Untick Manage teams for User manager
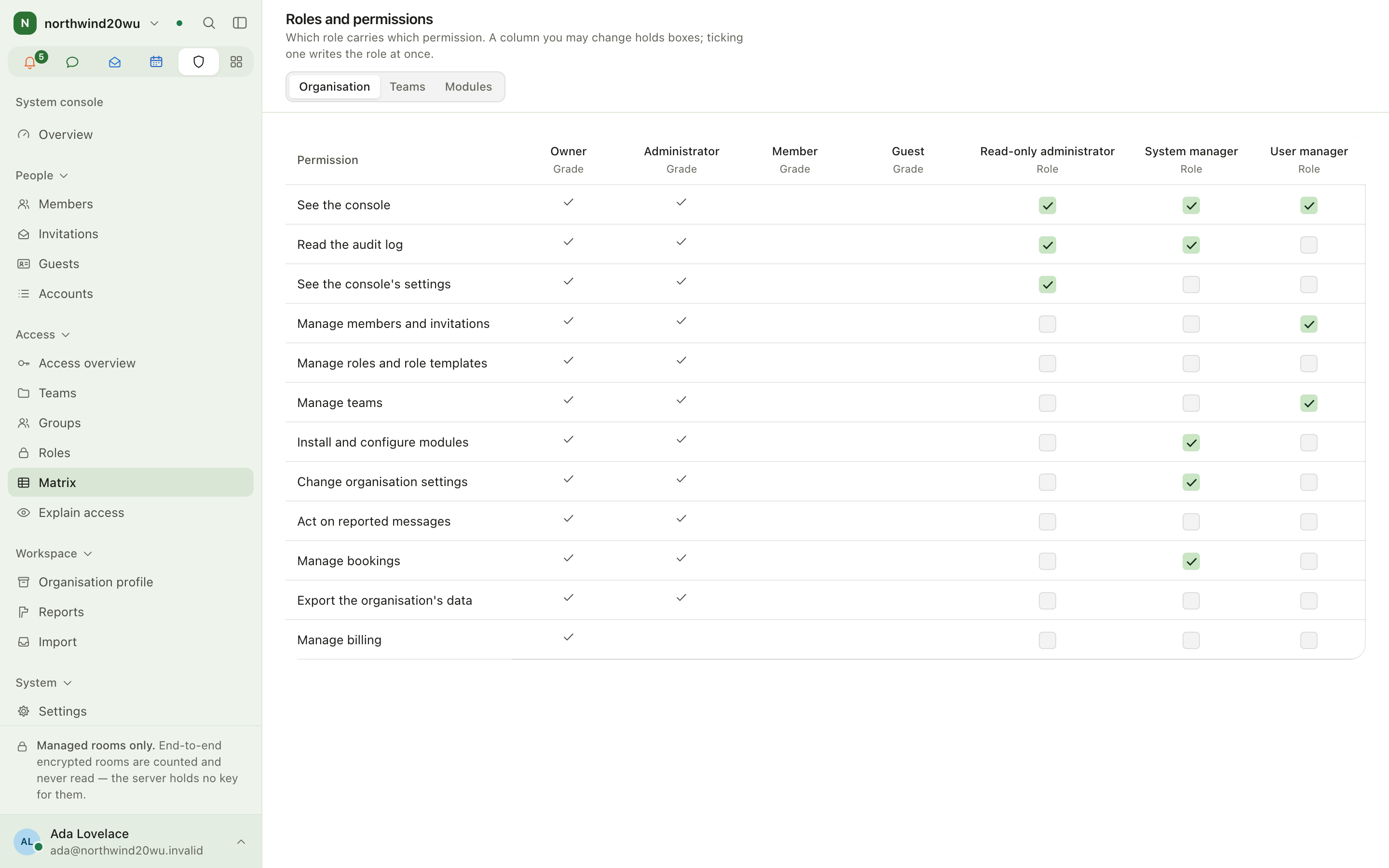This screenshot has width=1389, height=868. 1308,403
